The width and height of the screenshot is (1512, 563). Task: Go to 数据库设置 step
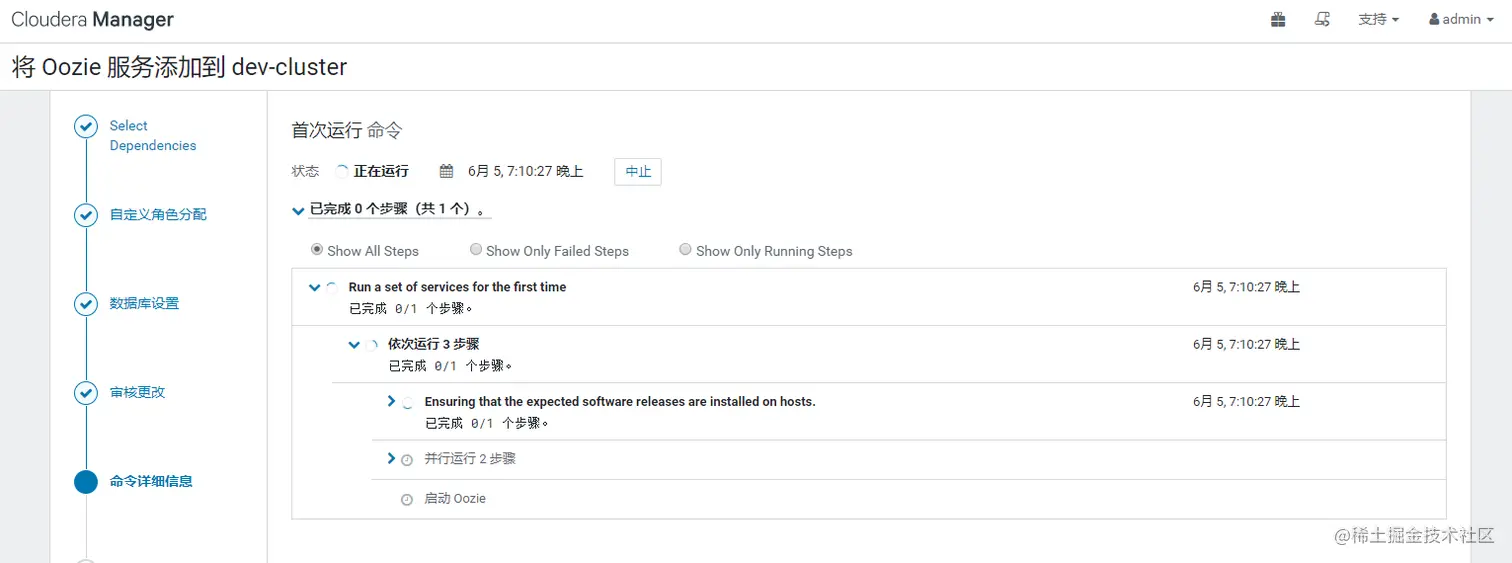tap(144, 304)
